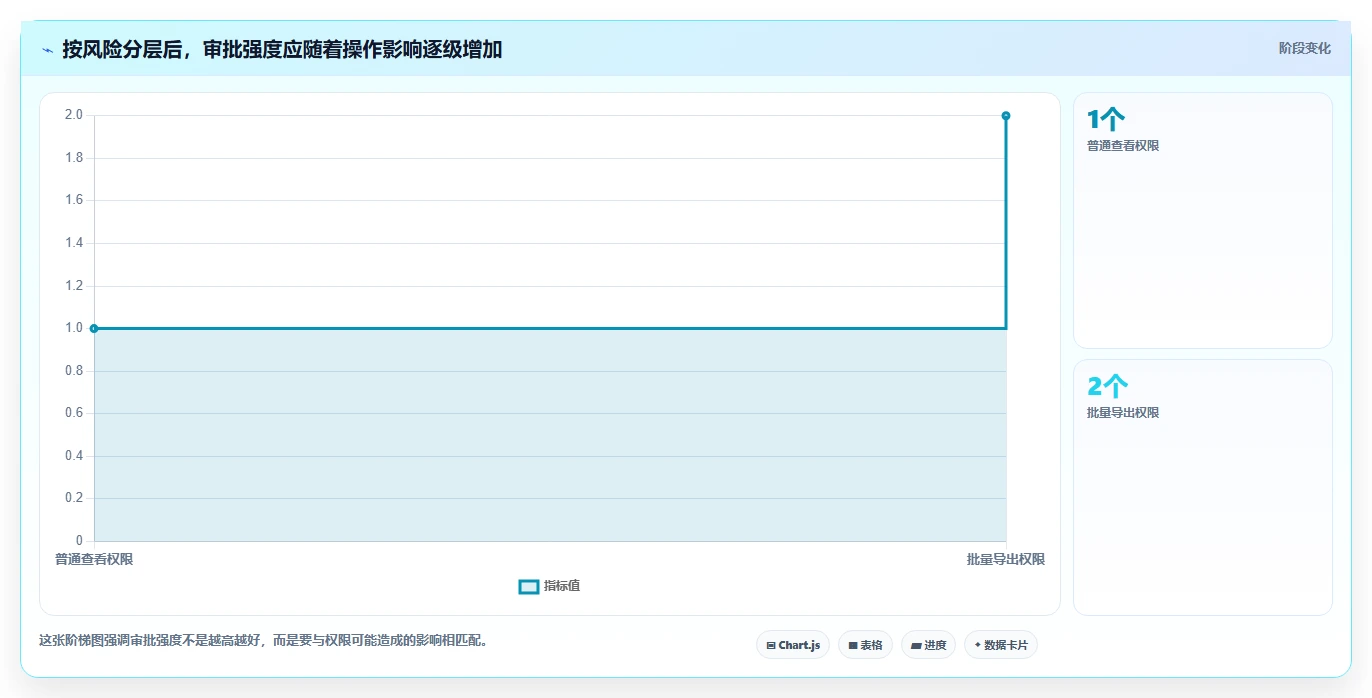The image size is (1372, 698).
Task: Click the footnote text about 阶梯图
Action: (266, 640)
